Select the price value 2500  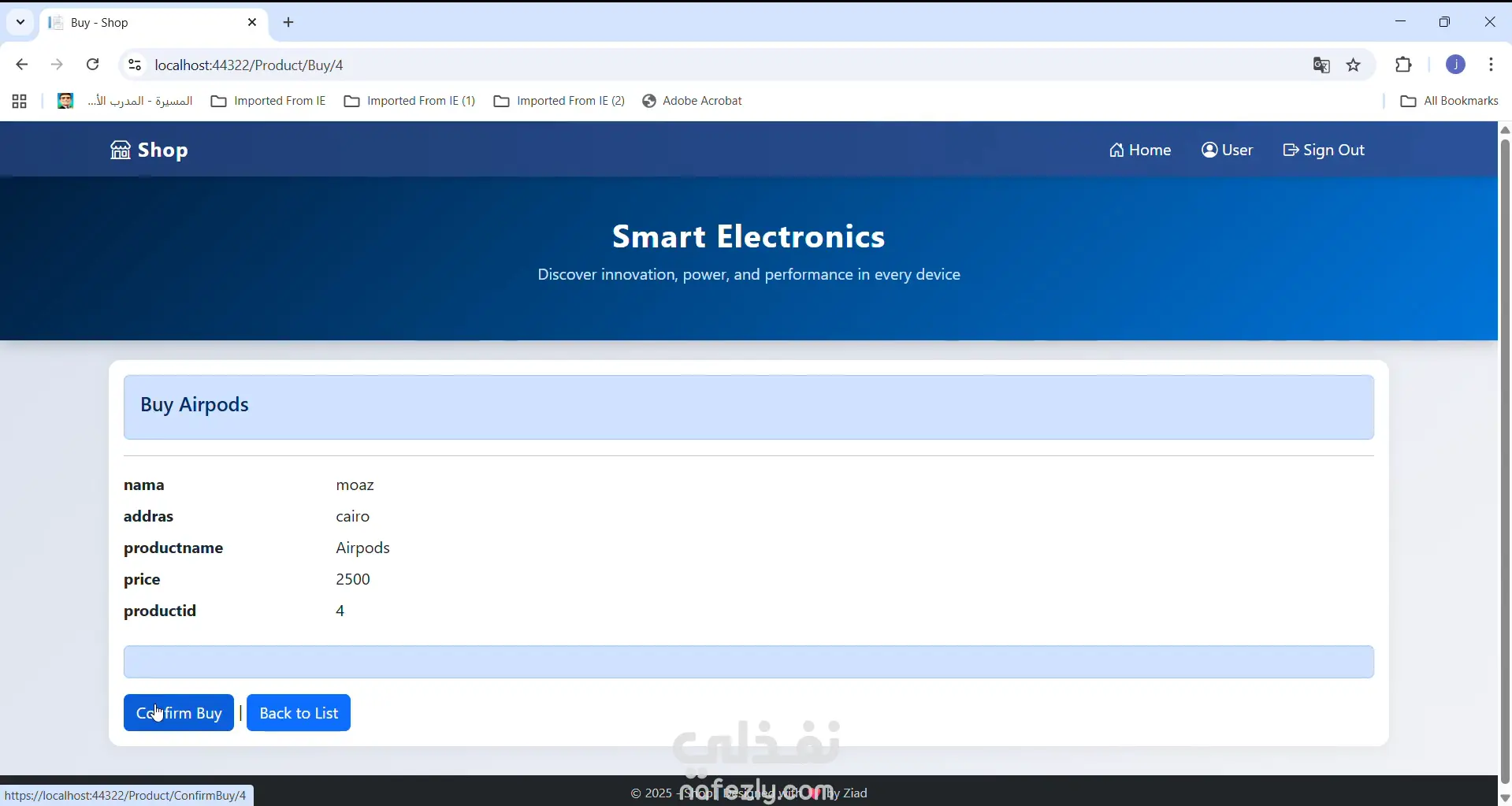tap(353, 579)
